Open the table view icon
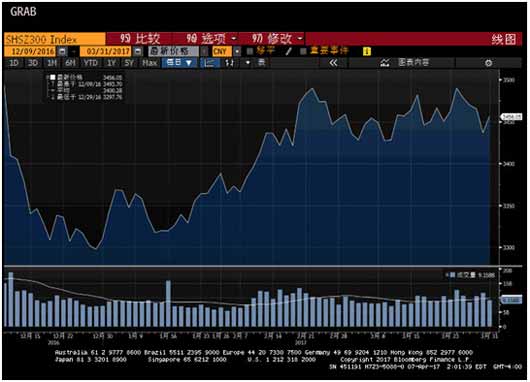The image size is (530, 382). pyautogui.click(x=261, y=63)
